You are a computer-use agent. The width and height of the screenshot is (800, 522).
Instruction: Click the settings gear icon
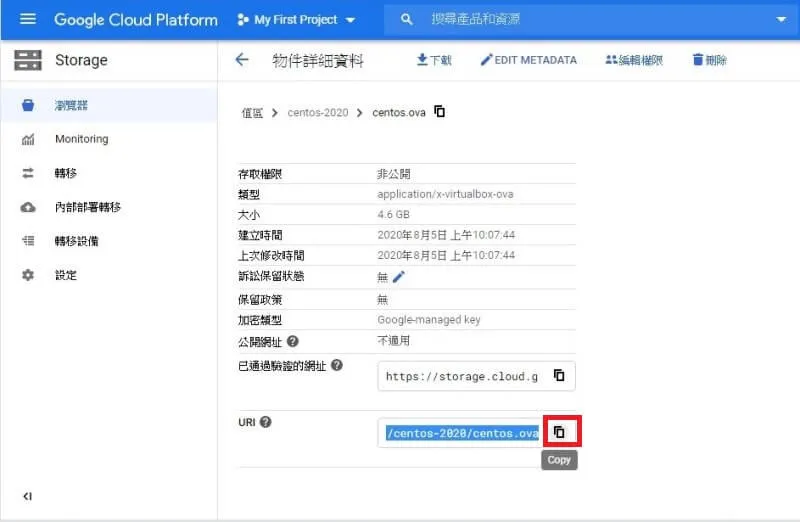pos(28,275)
